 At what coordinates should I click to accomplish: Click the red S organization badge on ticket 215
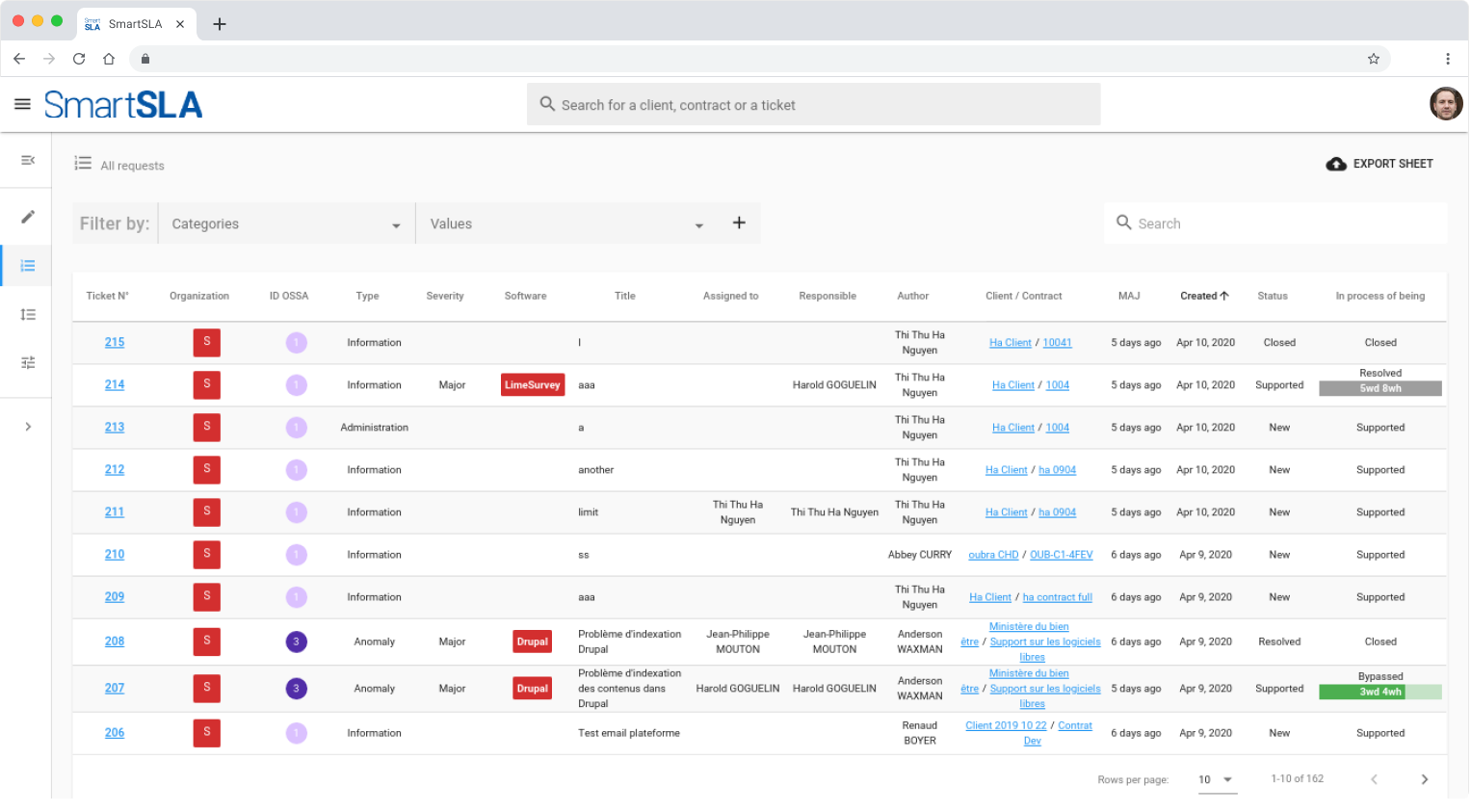[206, 342]
